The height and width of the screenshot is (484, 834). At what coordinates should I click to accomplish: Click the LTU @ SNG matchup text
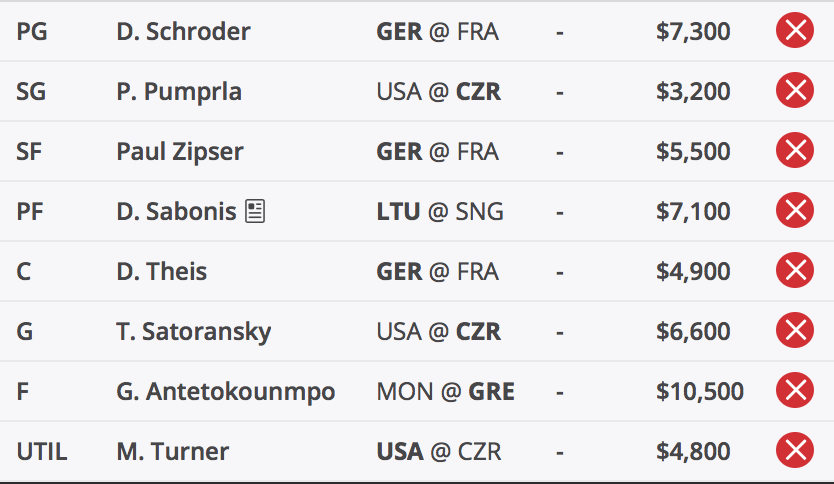click(x=440, y=212)
